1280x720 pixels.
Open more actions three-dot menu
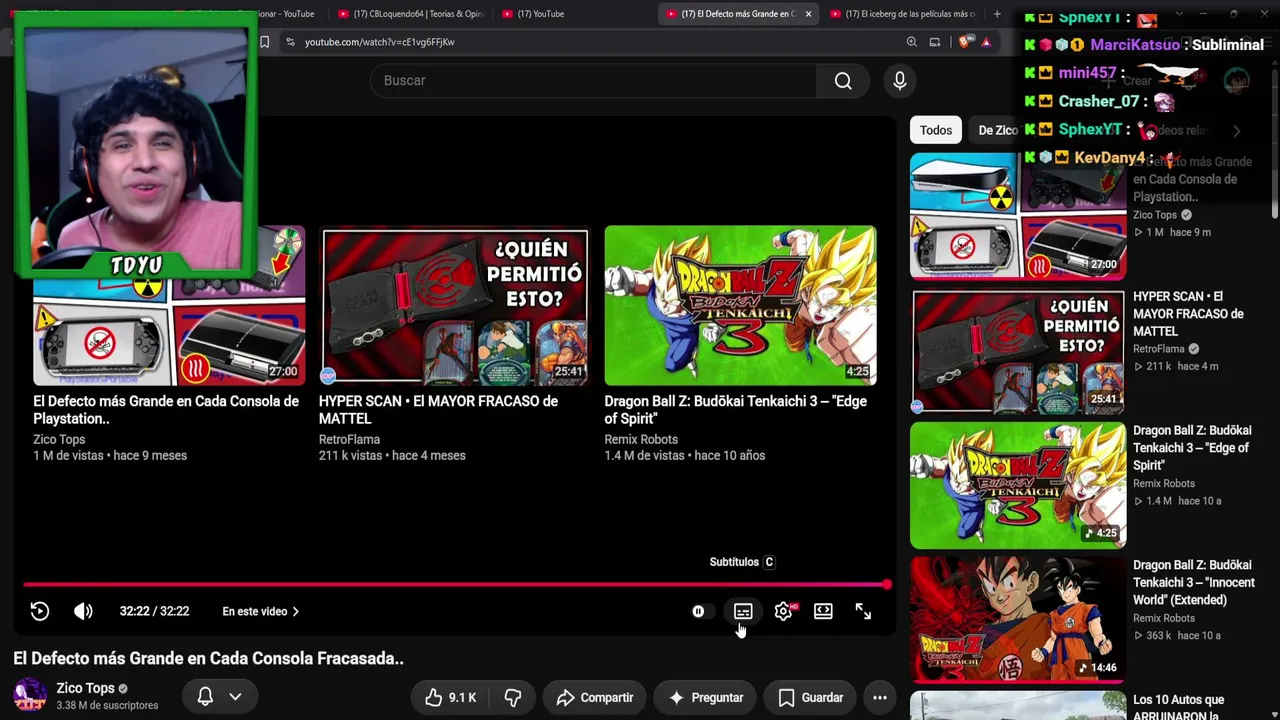tap(880, 697)
